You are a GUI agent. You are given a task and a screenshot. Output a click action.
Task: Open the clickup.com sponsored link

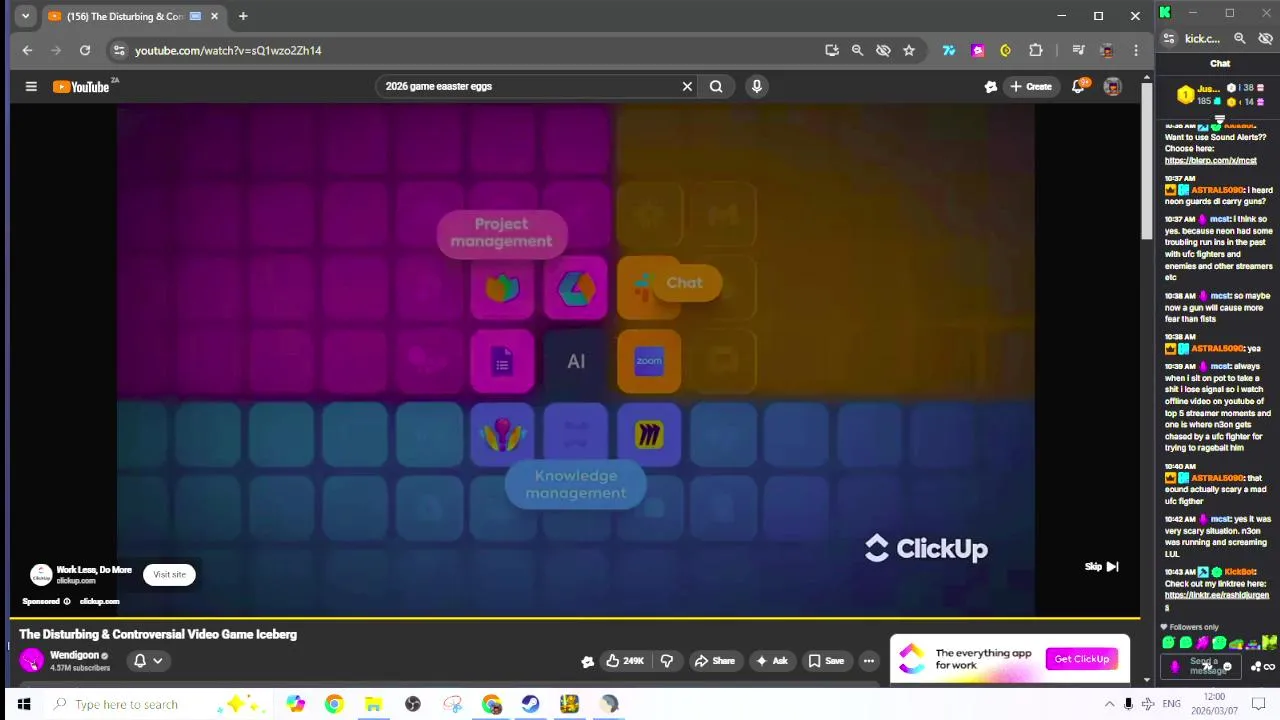(x=99, y=602)
